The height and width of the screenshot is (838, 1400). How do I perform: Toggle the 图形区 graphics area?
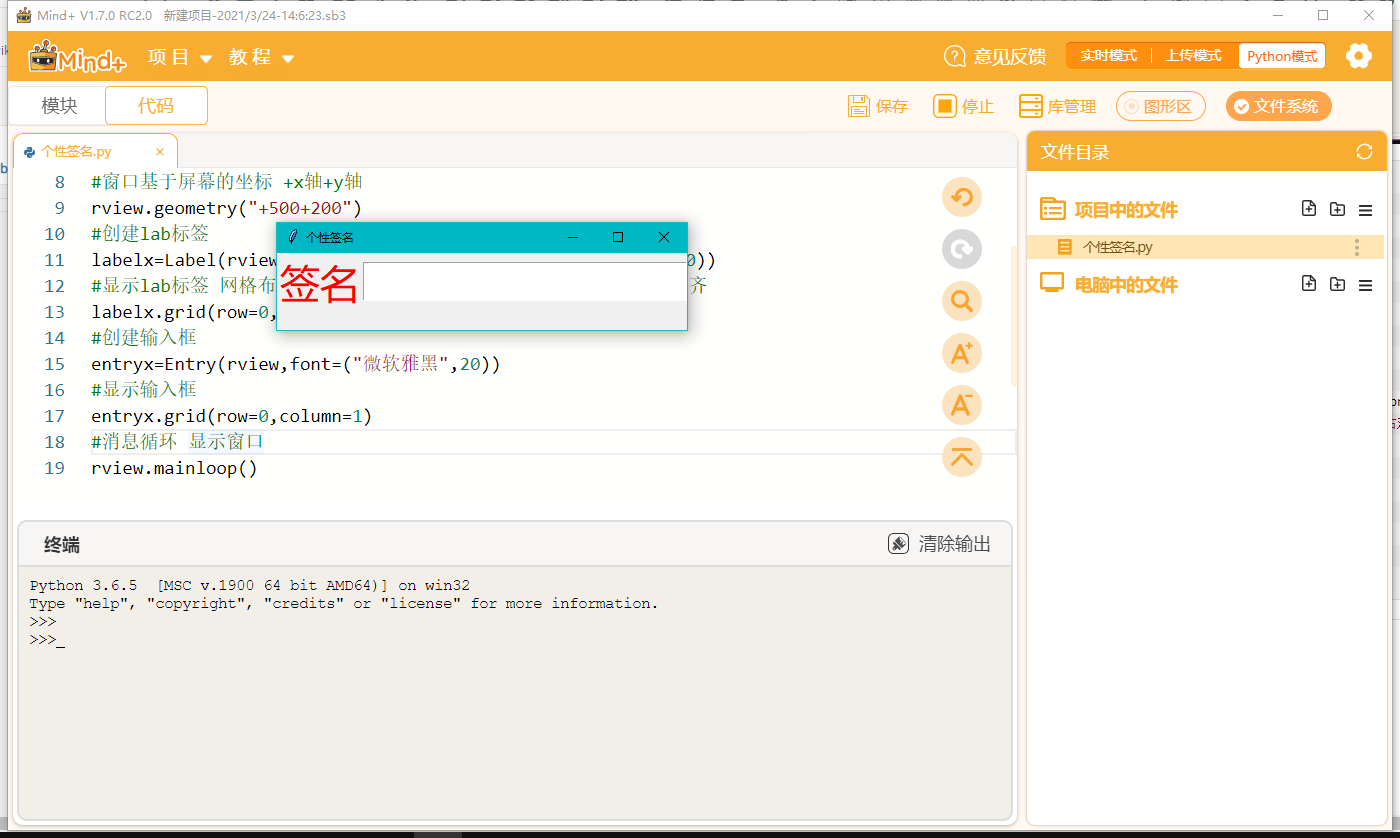[x=1161, y=106]
